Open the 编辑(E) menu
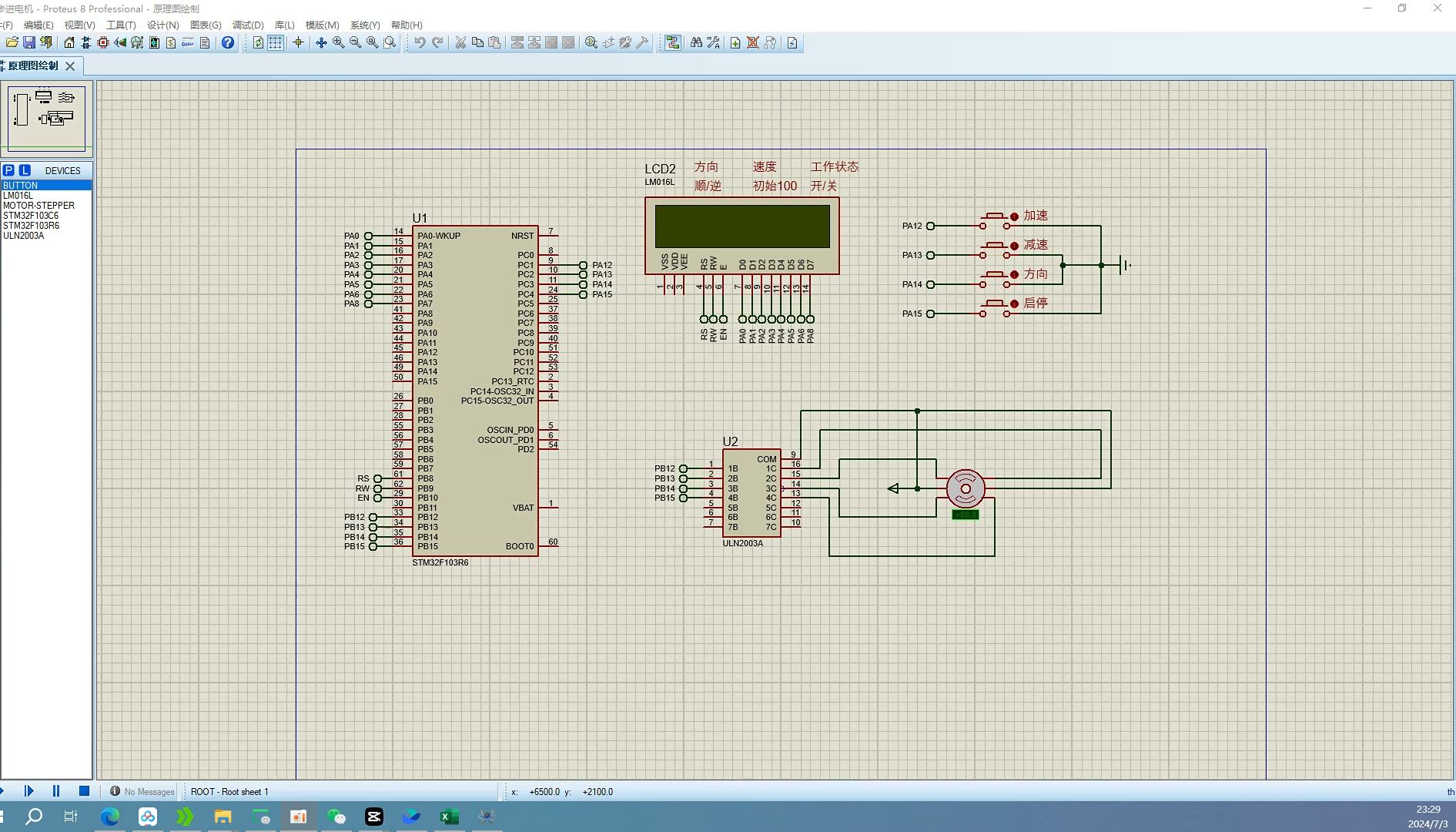This screenshot has height=832, width=1456. pos(38,25)
